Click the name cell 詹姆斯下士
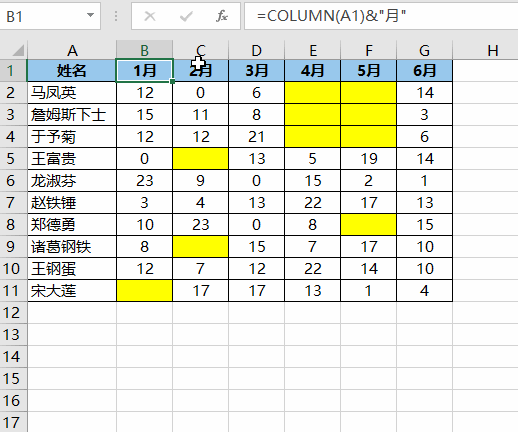 click(x=72, y=115)
